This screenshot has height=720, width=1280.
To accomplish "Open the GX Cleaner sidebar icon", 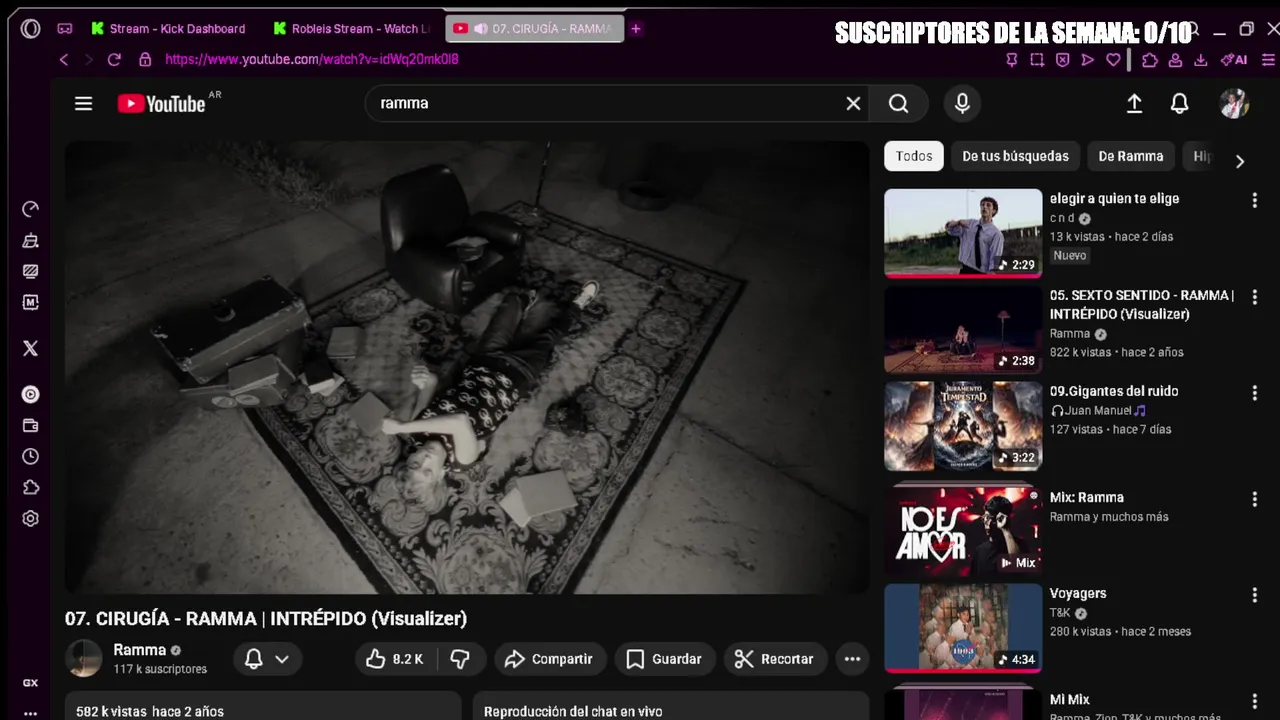I will coord(30,240).
